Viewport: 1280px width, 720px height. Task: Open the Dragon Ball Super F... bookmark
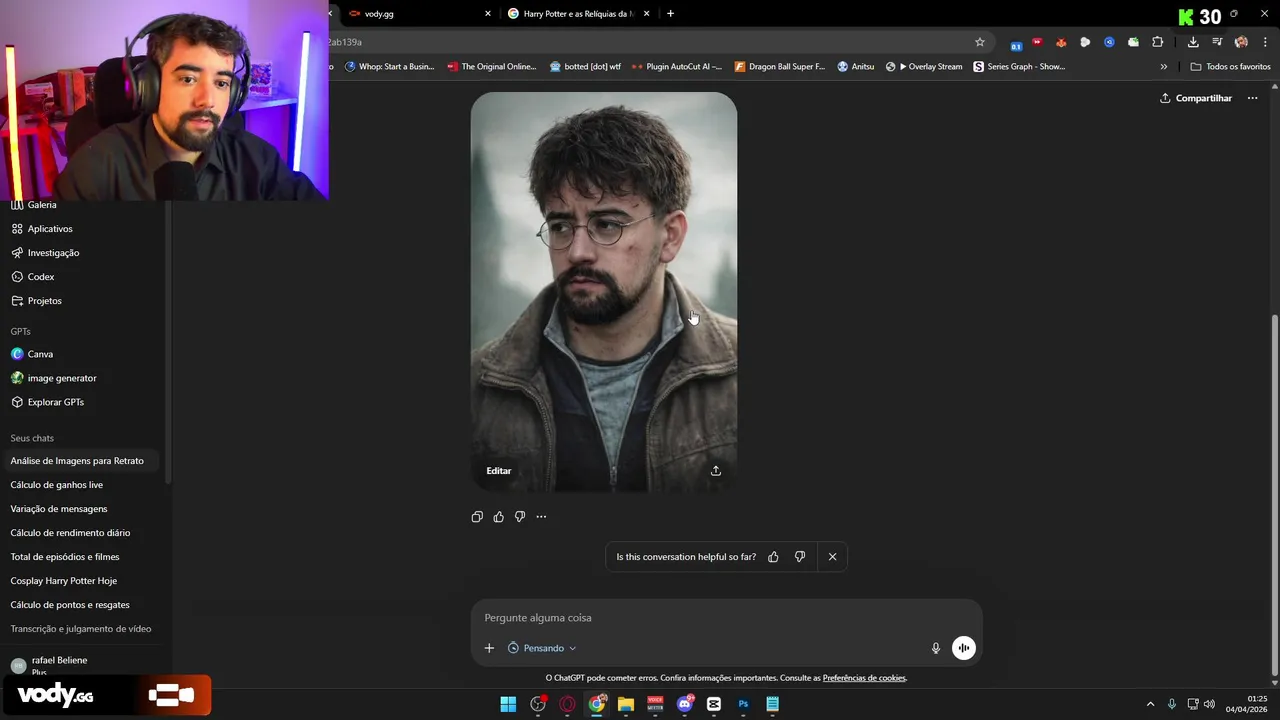[780, 67]
